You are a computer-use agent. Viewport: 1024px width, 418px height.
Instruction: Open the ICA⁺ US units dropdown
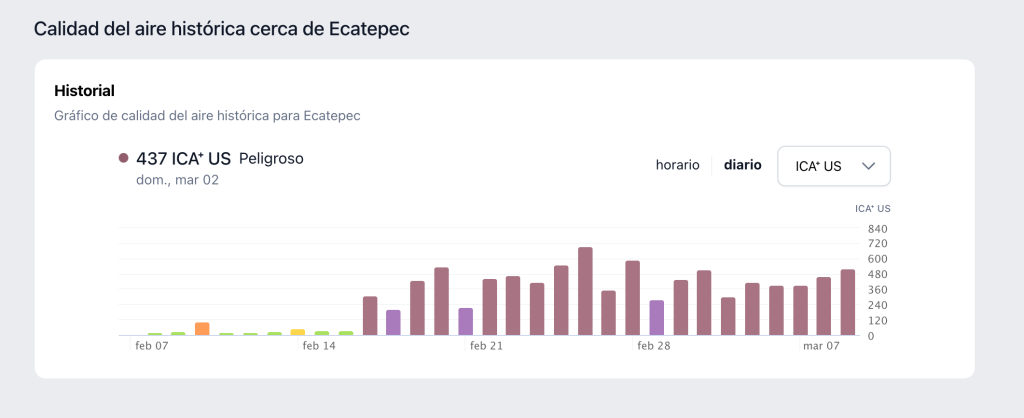[833, 166]
